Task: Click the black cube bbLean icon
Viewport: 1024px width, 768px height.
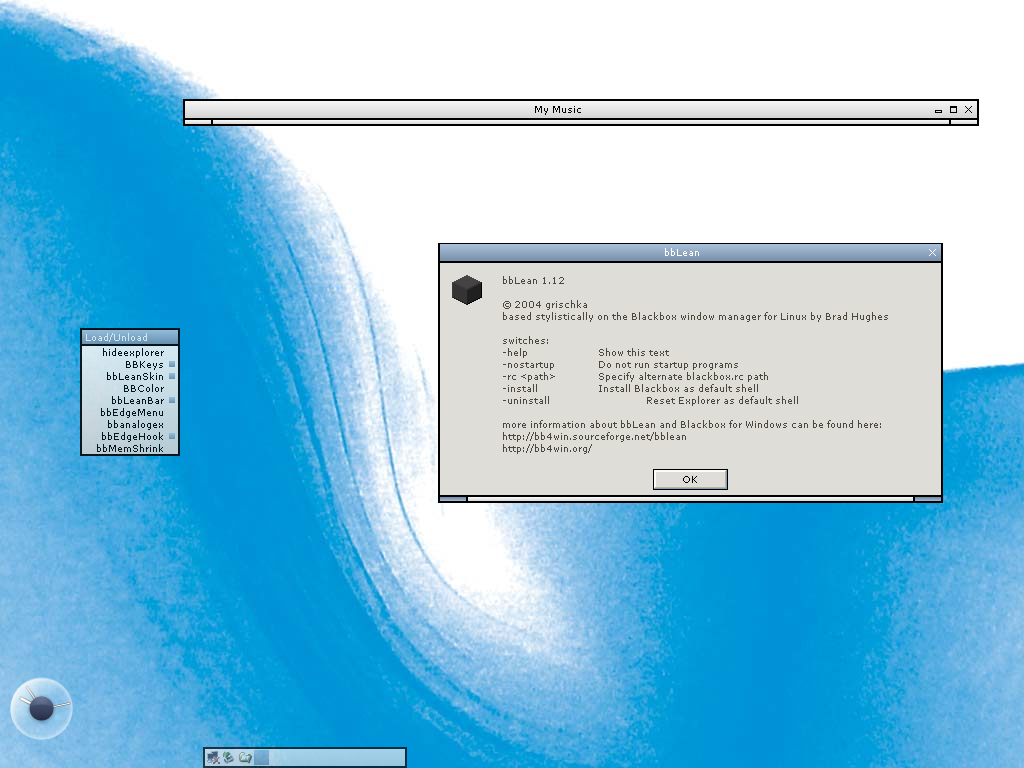Action: 466,290
